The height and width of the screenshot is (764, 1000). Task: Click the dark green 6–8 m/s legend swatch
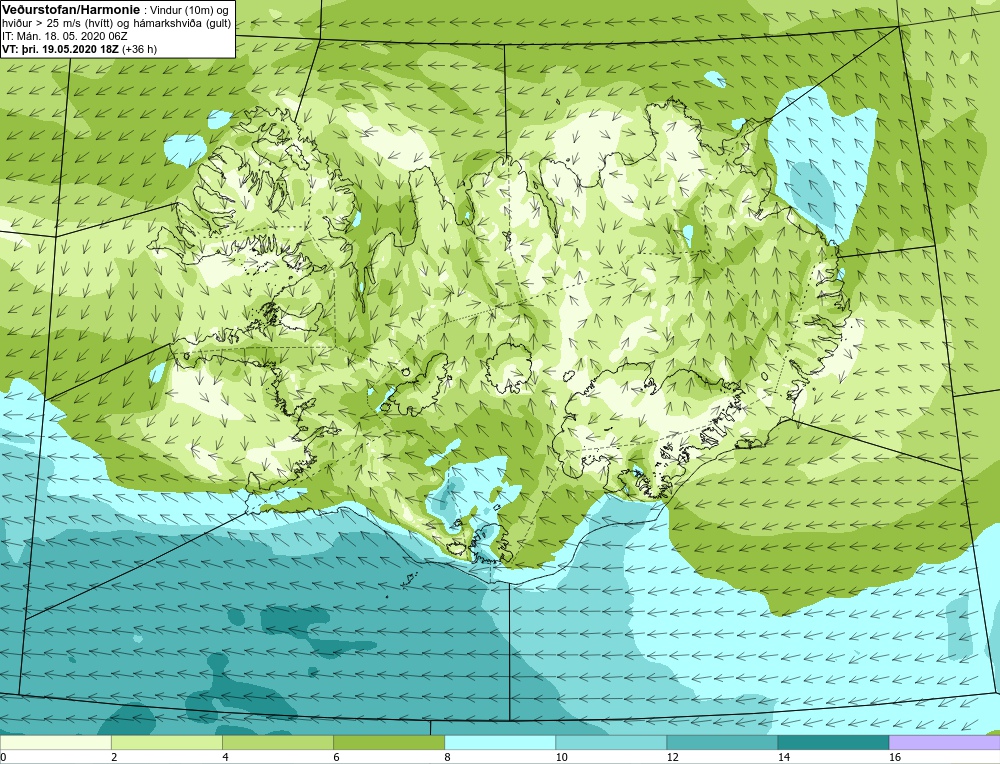[x=389, y=742]
